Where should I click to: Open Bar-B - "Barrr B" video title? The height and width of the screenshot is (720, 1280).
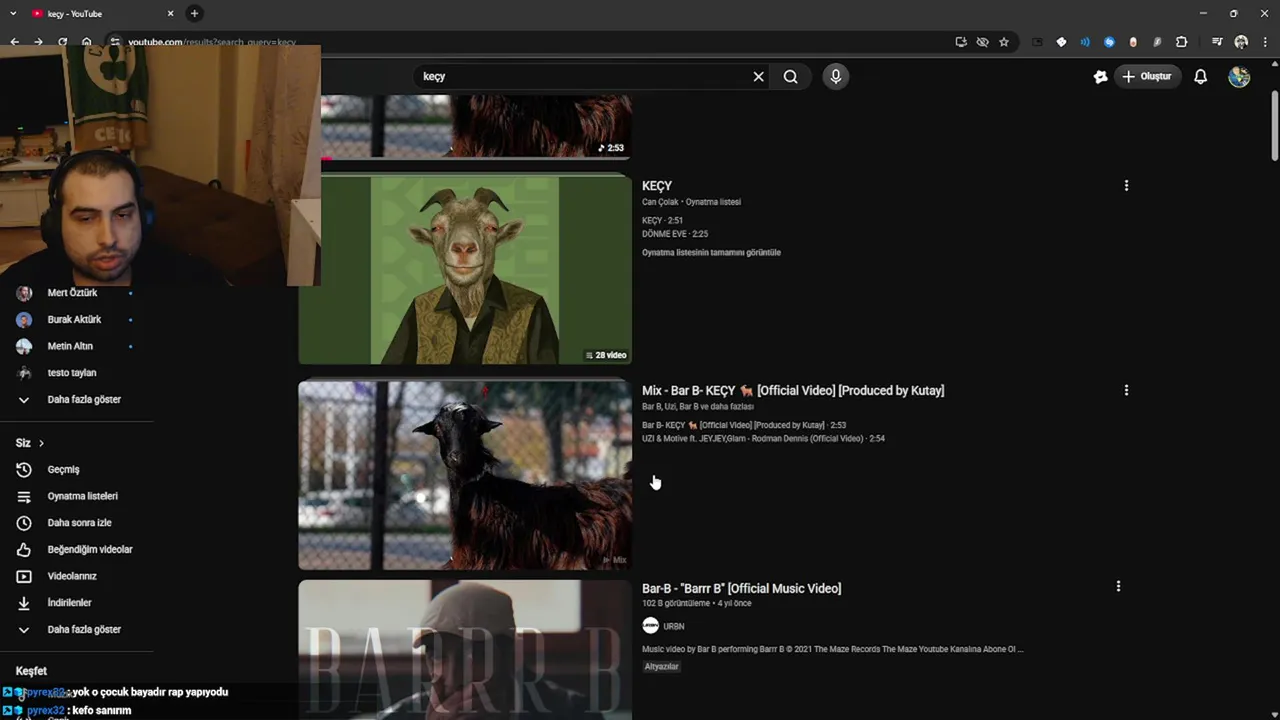741,588
